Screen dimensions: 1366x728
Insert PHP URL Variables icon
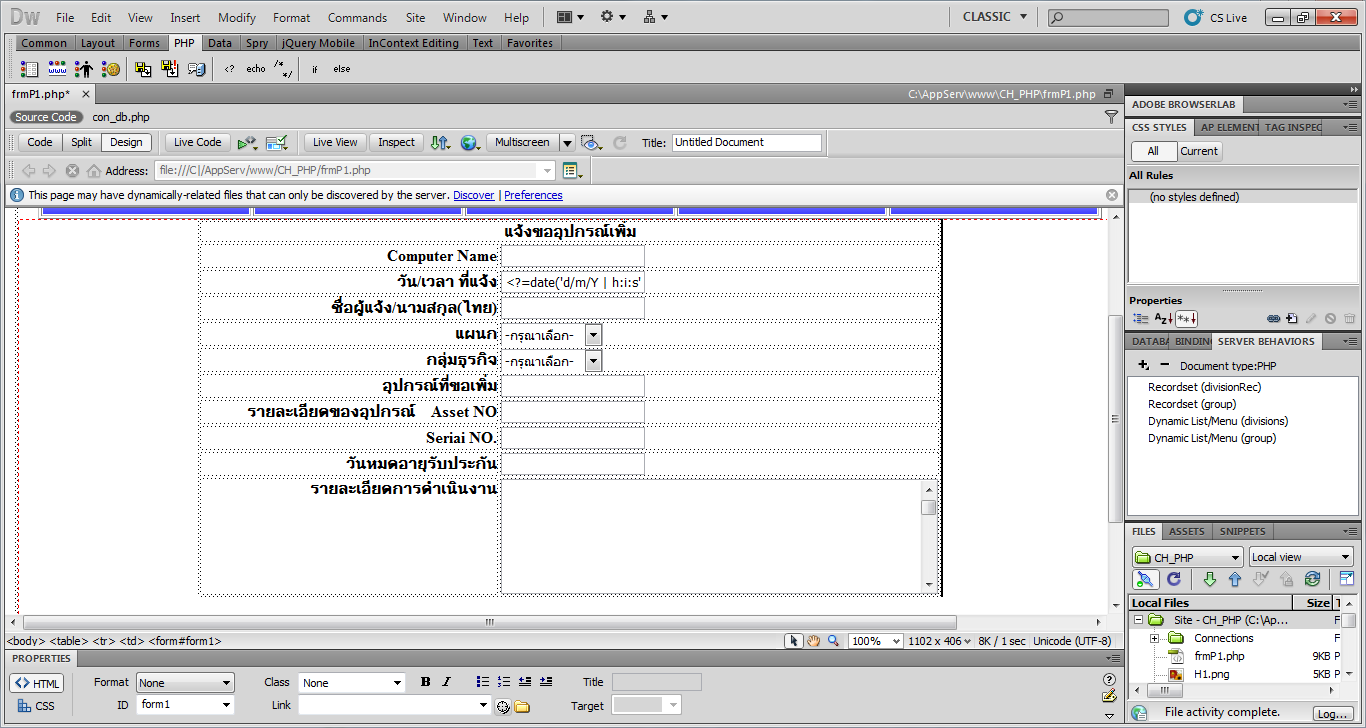[x=57, y=69]
